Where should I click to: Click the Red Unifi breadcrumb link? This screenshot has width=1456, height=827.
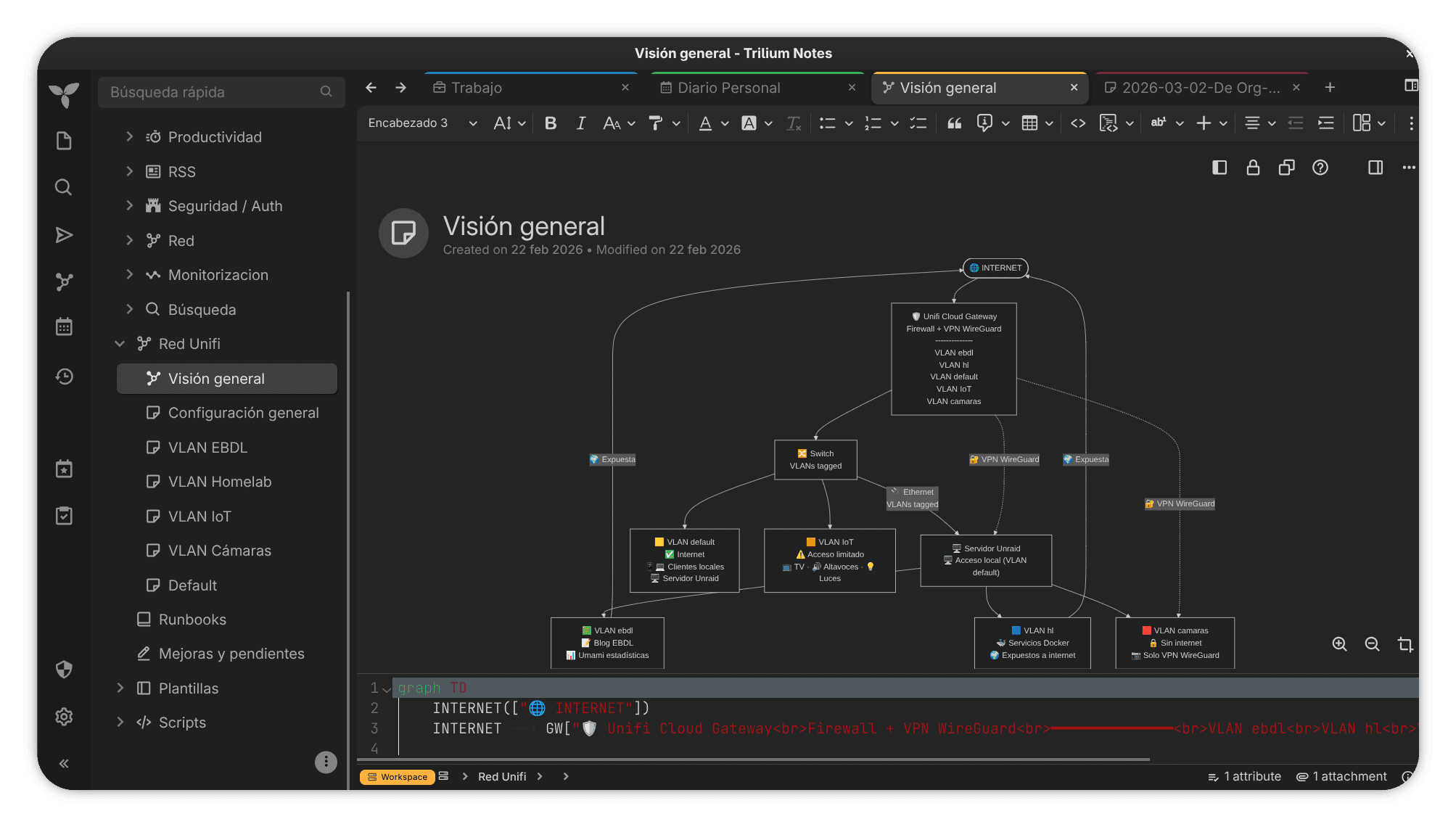(502, 776)
